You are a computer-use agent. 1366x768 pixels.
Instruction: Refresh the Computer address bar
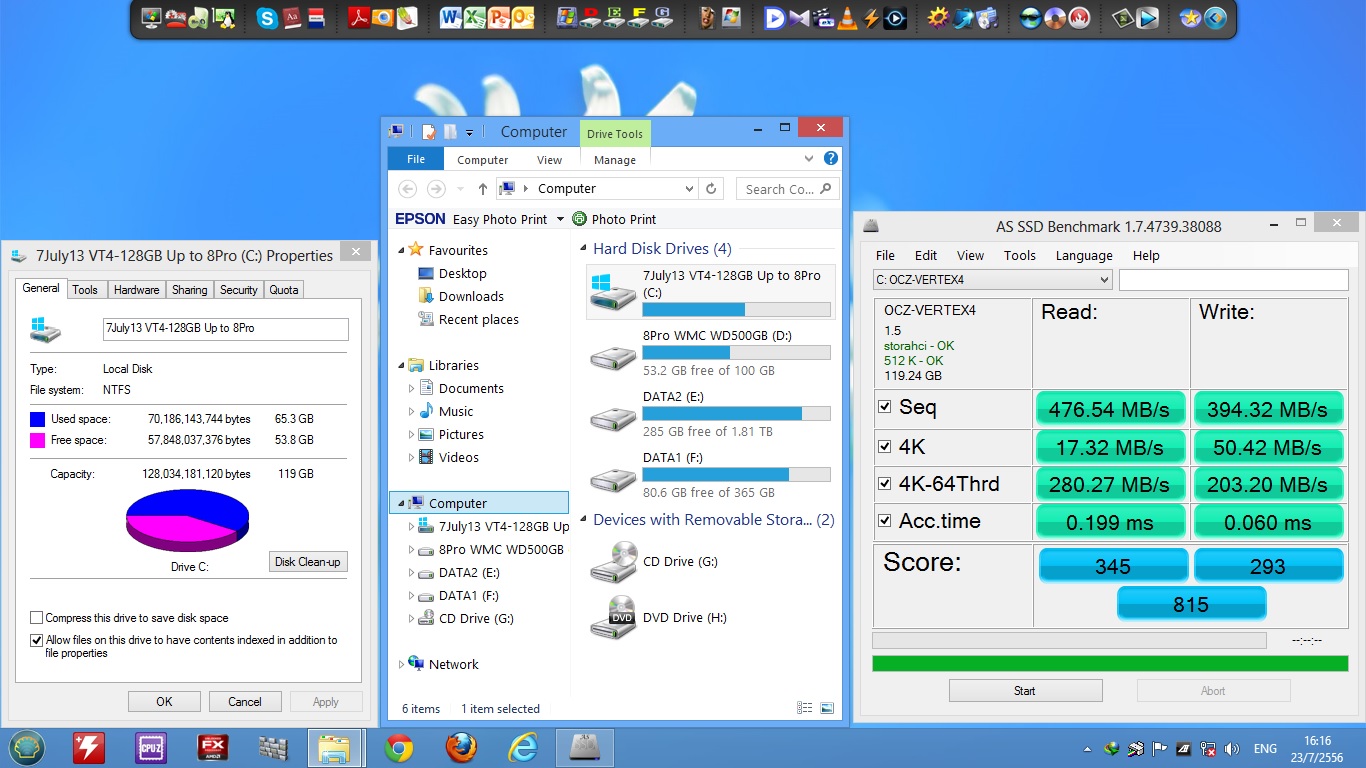click(x=711, y=188)
